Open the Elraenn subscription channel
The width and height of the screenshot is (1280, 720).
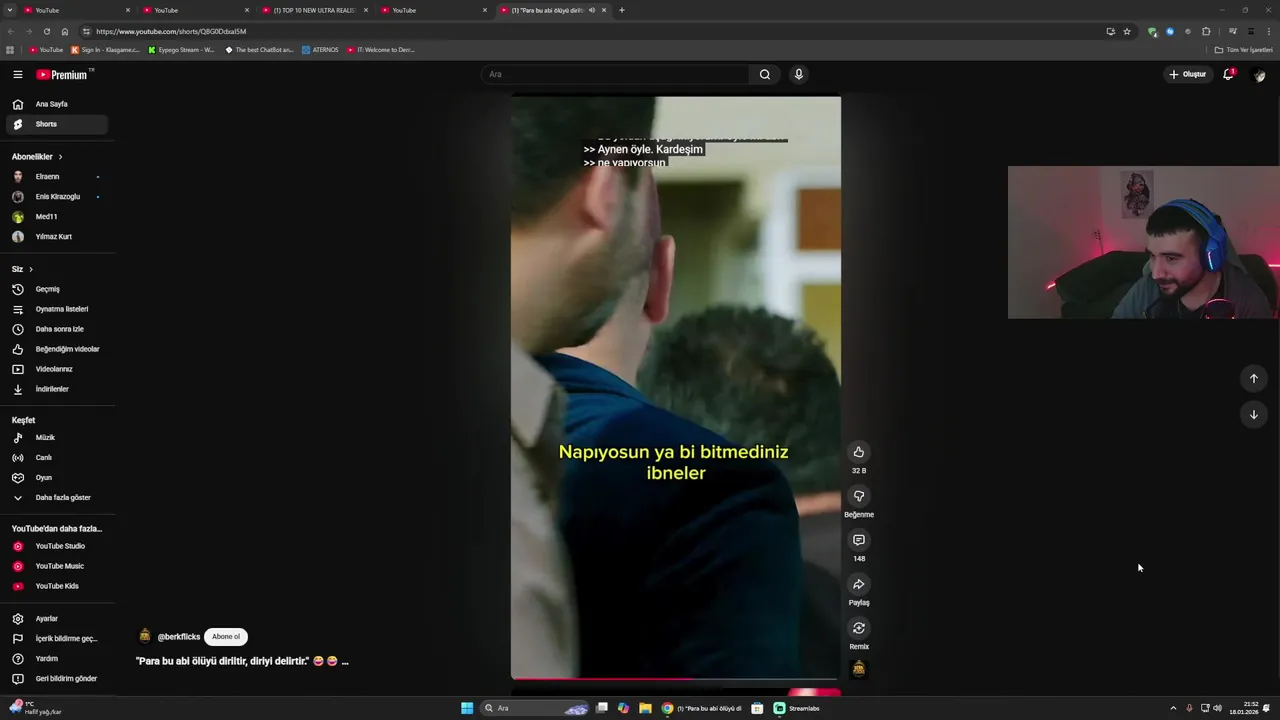pyautogui.click(x=56, y=177)
